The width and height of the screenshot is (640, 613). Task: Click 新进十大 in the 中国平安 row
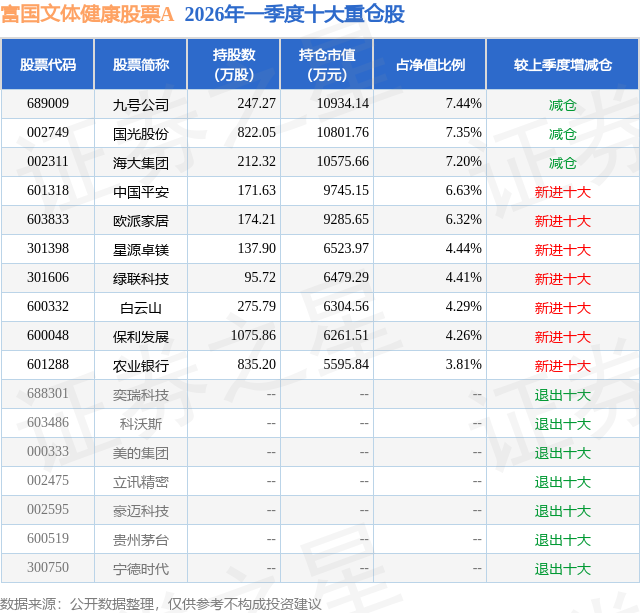point(563,192)
